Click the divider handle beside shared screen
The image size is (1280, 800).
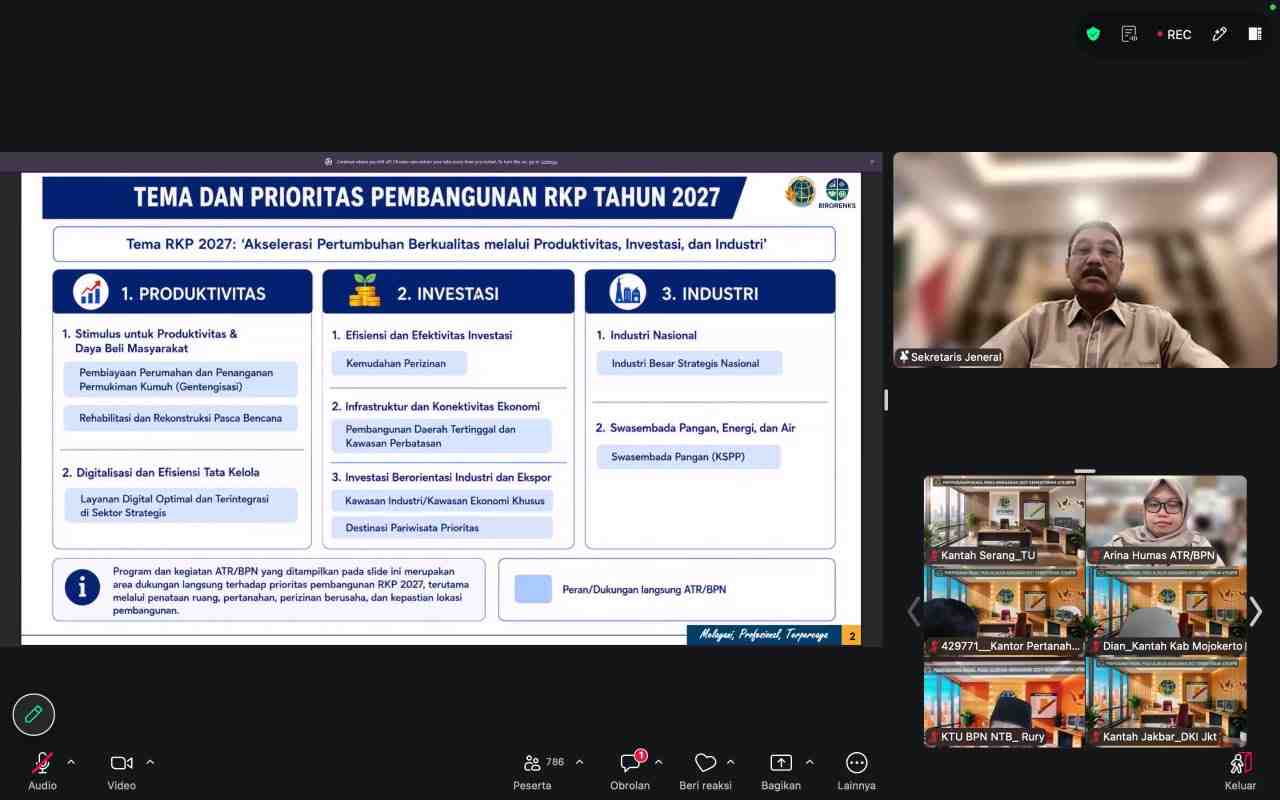(x=886, y=400)
